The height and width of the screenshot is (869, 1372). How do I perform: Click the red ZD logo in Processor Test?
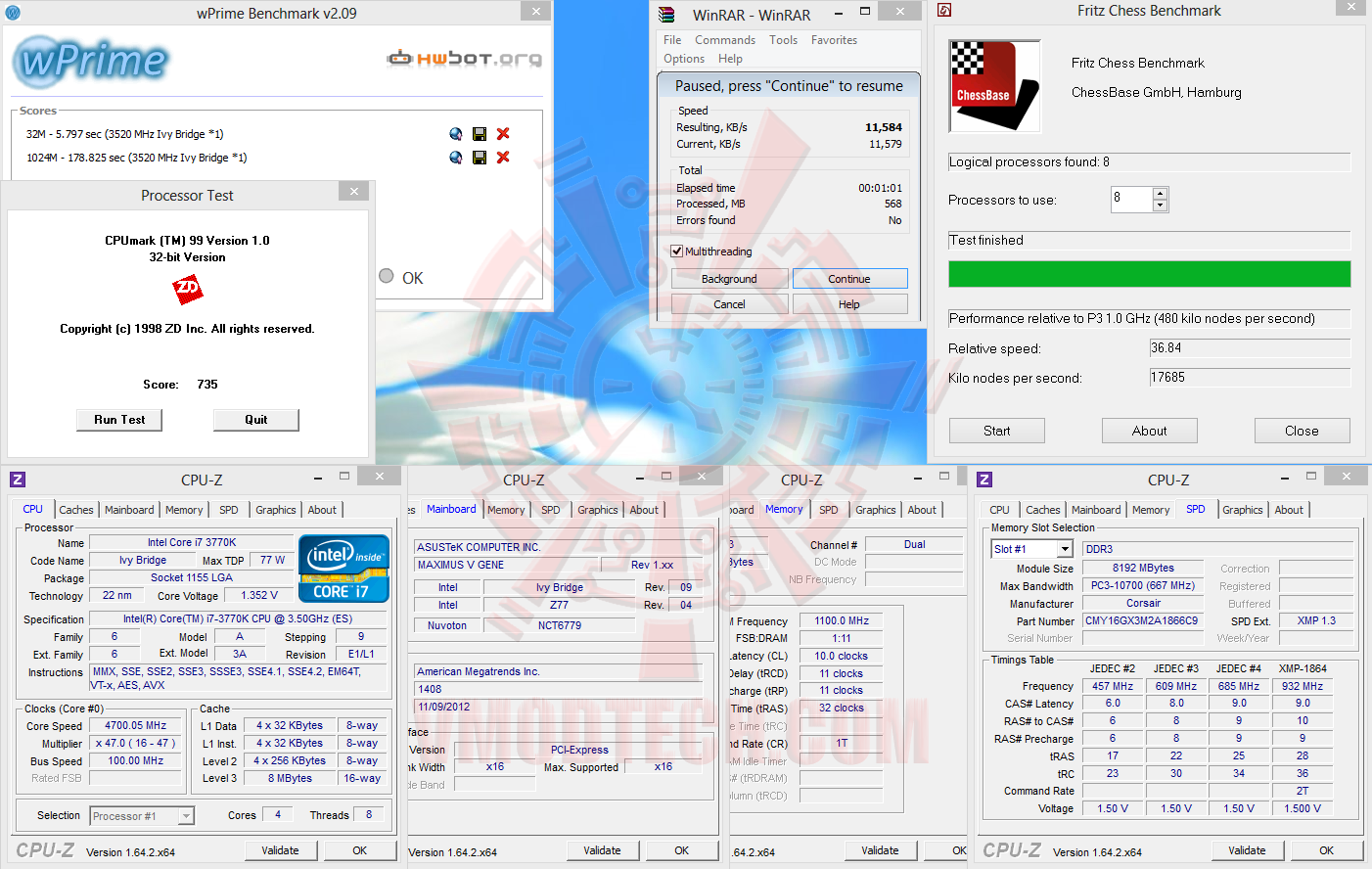coord(188,289)
